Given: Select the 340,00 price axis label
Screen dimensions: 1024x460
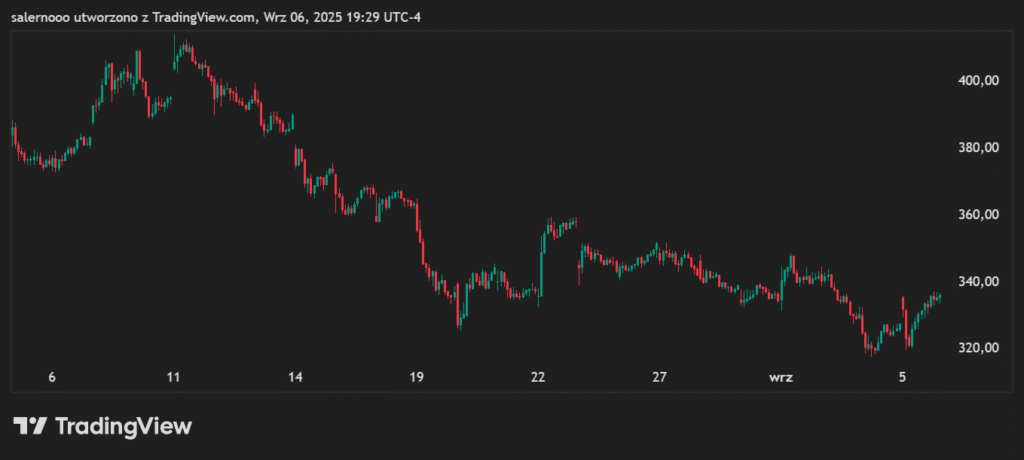Looking at the screenshot, I should (979, 281).
